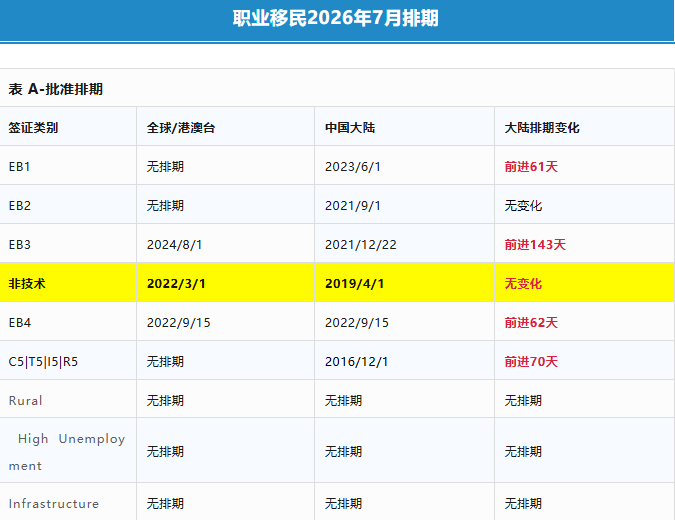Select the highlighted 非技术 row label
Image resolution: width=675 pixels, height=520 pixels.
27,283
